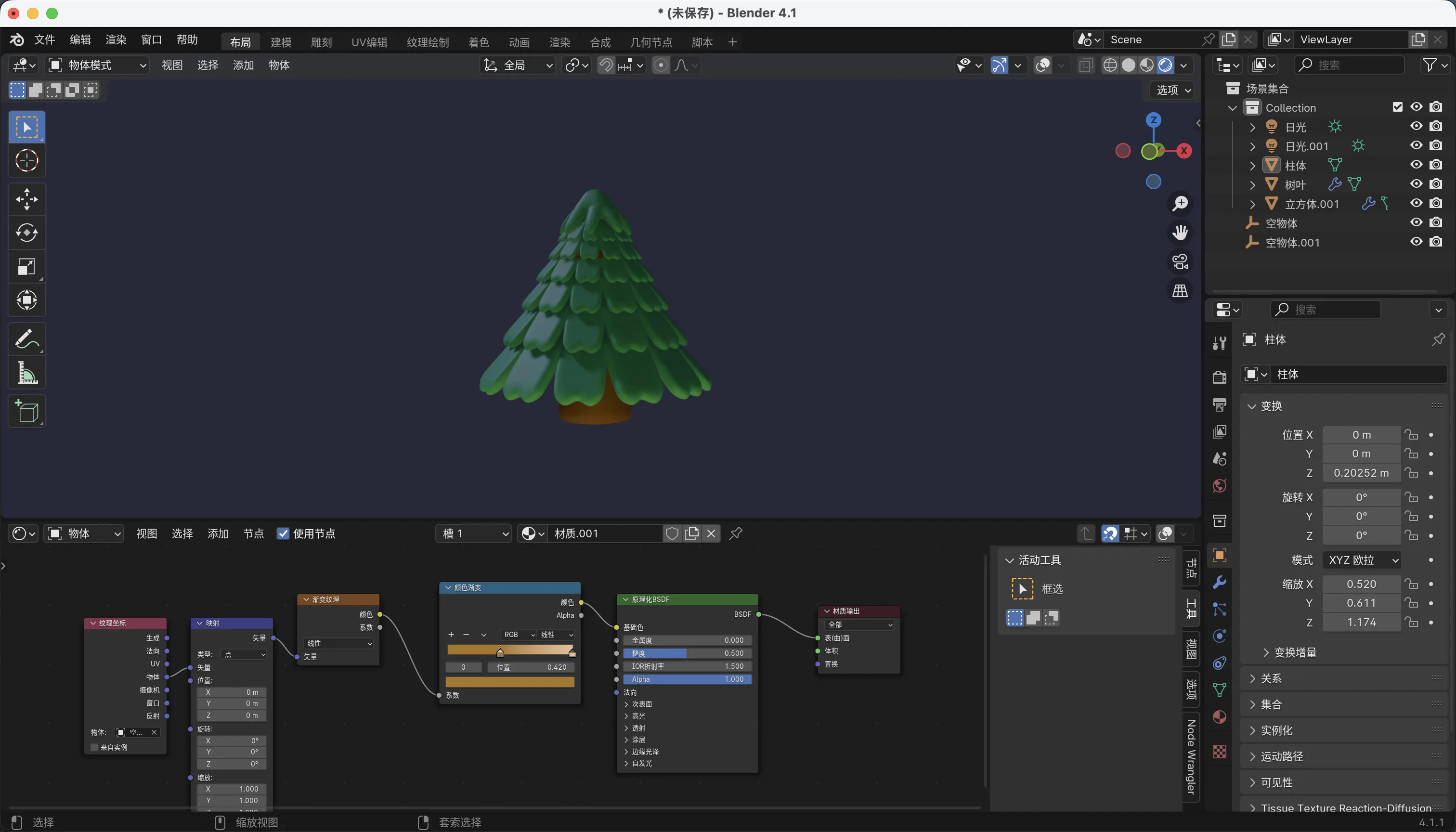Select the Rotate tool
The width and height of the screenshot is (1456, 832).
click(26, 233)
